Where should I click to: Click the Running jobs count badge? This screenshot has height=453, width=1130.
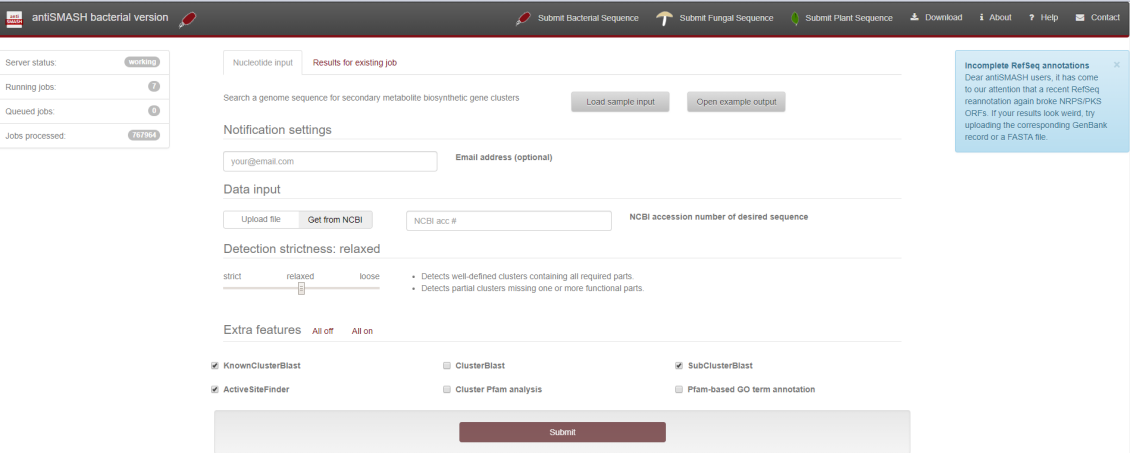pyautogui.click(x=154, y=86)
